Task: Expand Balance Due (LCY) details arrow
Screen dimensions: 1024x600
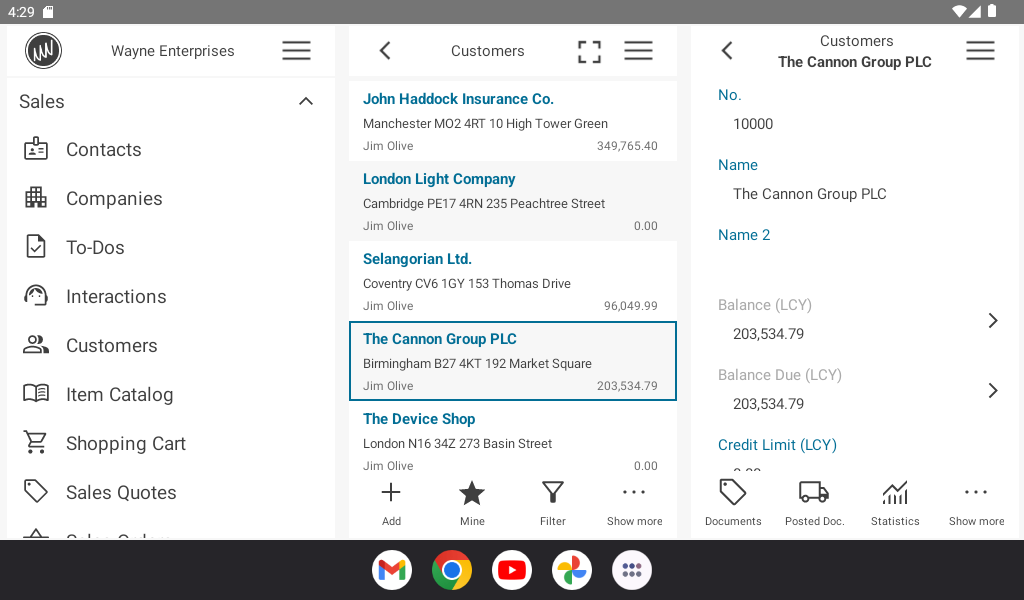Action: pyautogui.click(x=993, y=390)
